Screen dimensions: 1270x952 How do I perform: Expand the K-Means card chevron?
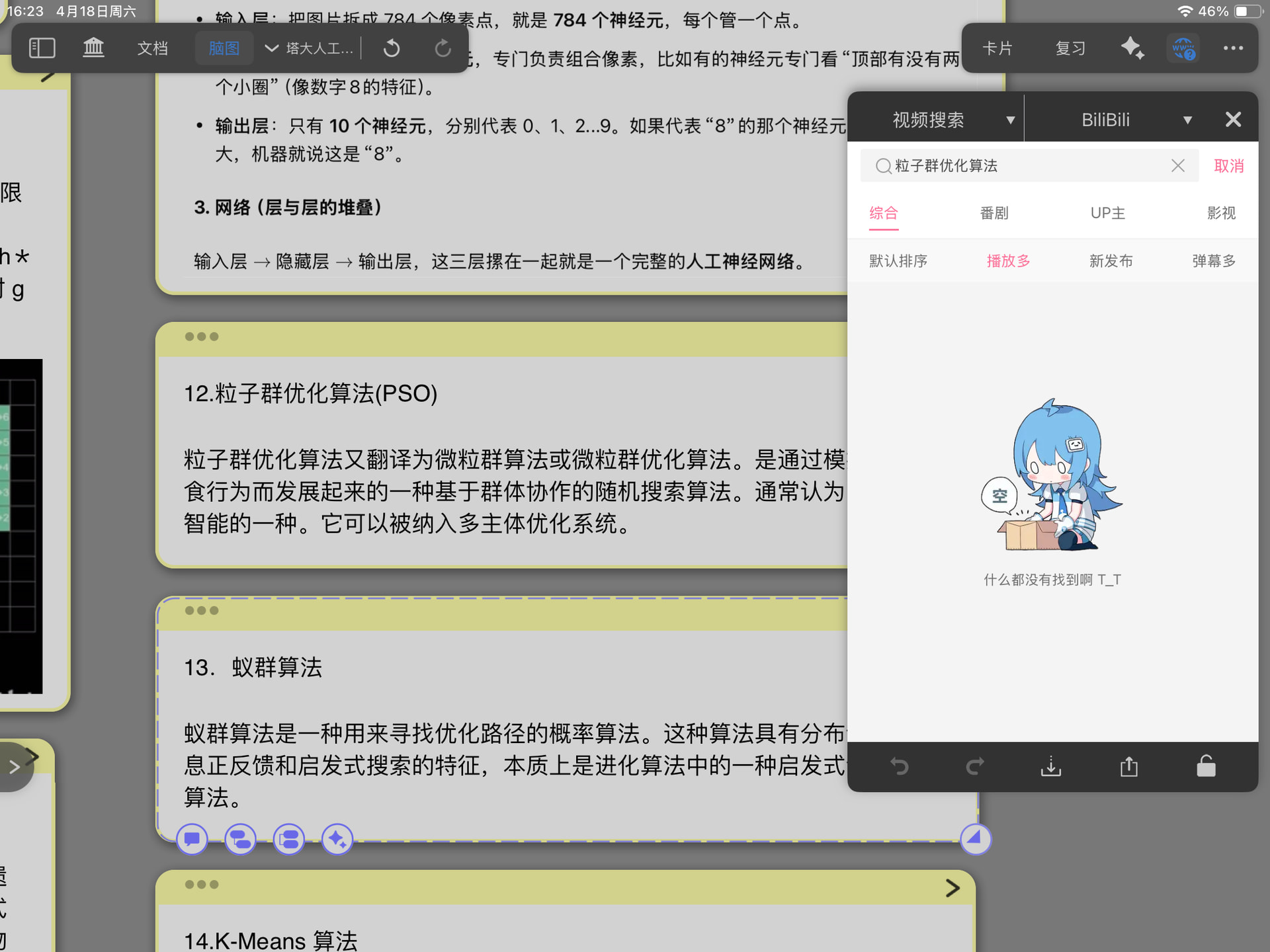click(952, 888)
